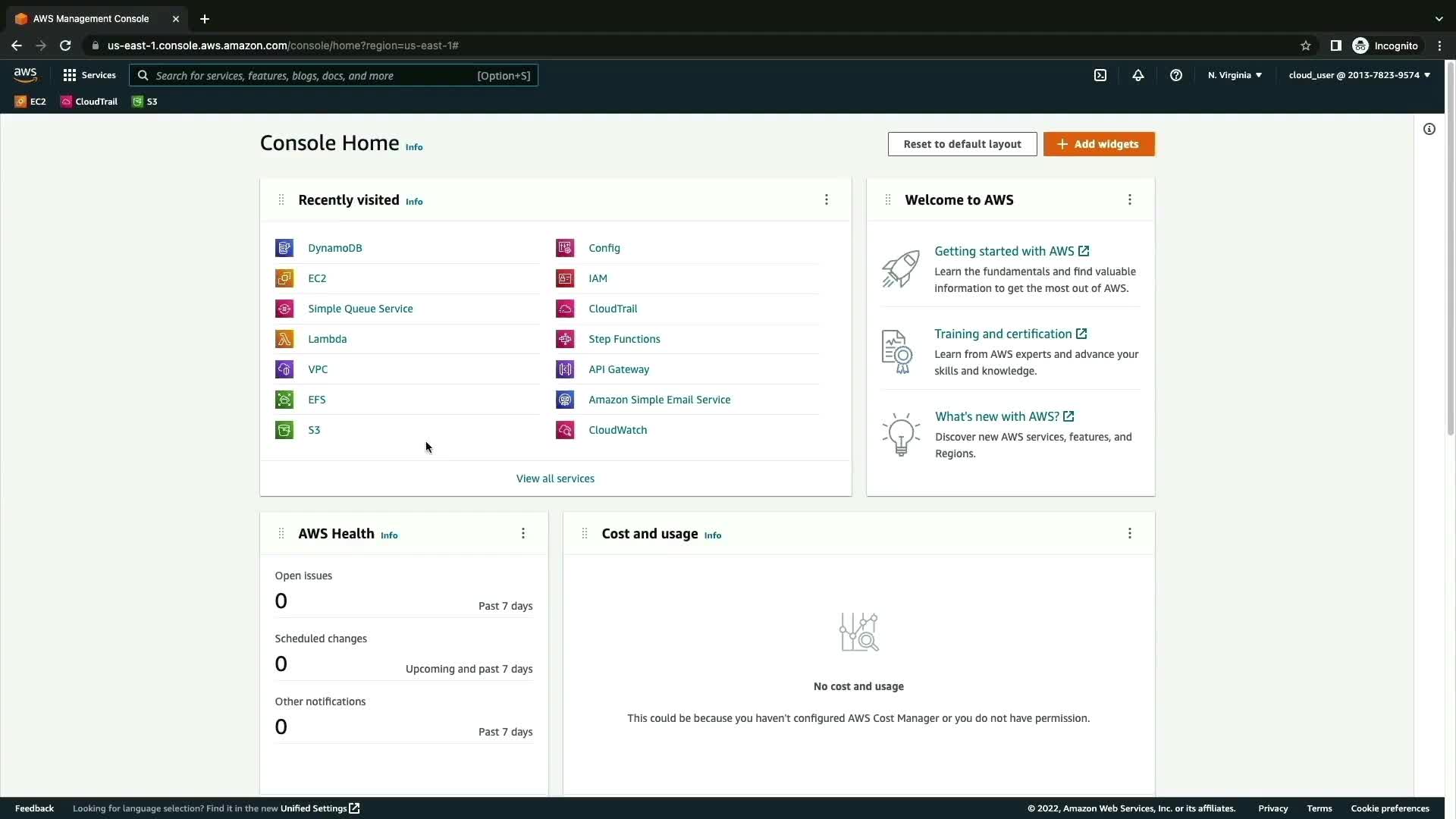Screen dimensions: 1456x819
Task: Open the info panel icon at right edge
Action: tap(1429, 129)
